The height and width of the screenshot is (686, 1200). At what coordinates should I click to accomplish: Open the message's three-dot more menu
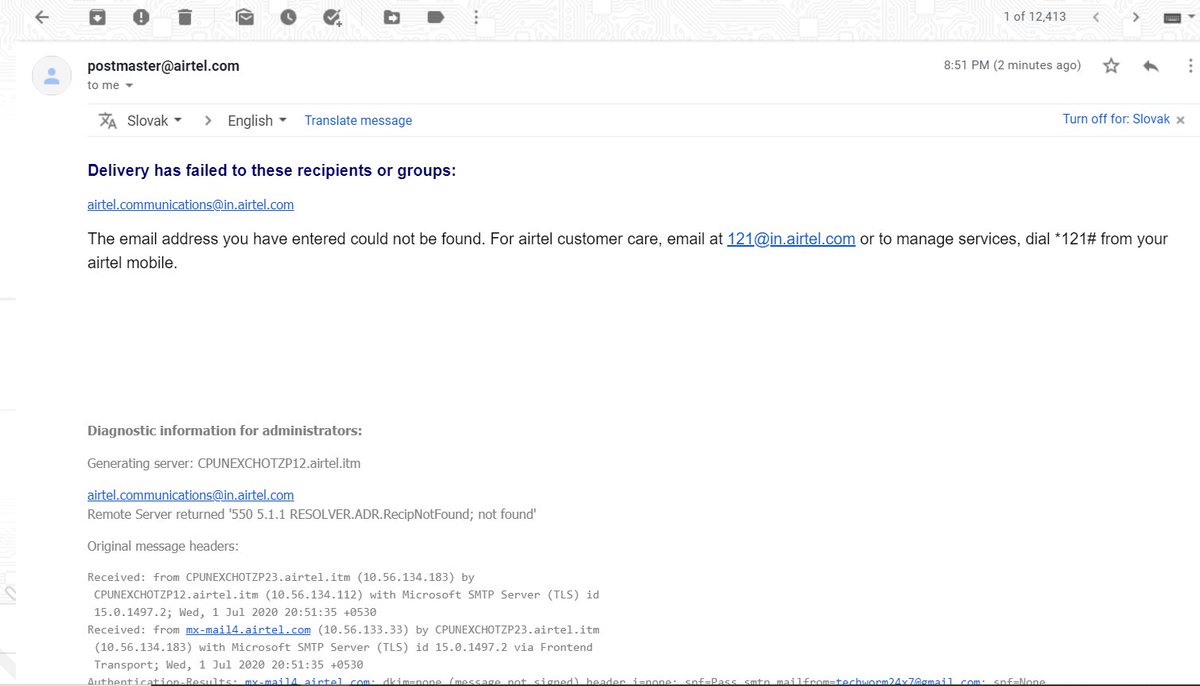click(1191, 66)
